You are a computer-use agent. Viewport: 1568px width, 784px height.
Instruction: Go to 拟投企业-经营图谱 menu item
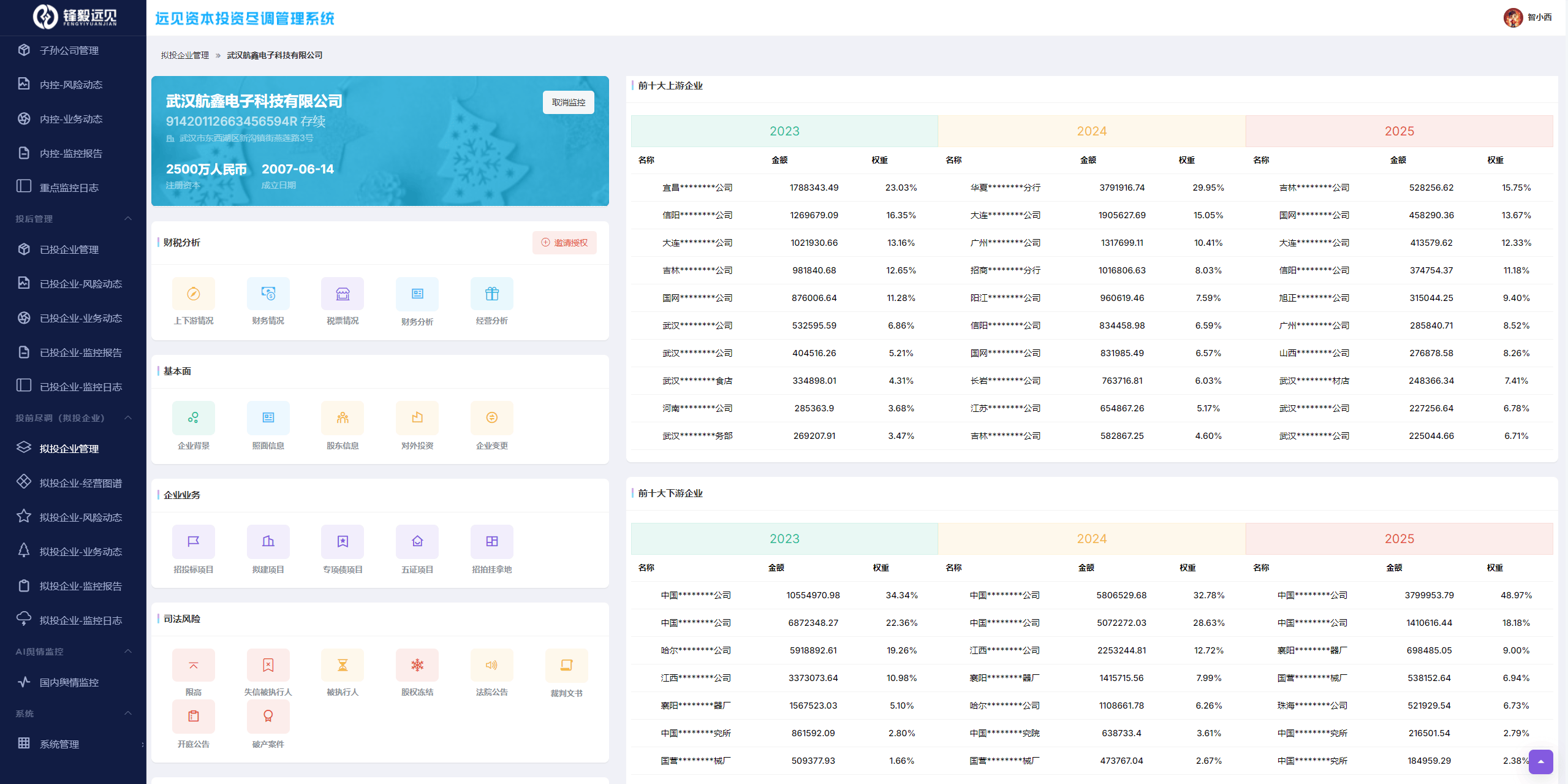click(80, 483)
